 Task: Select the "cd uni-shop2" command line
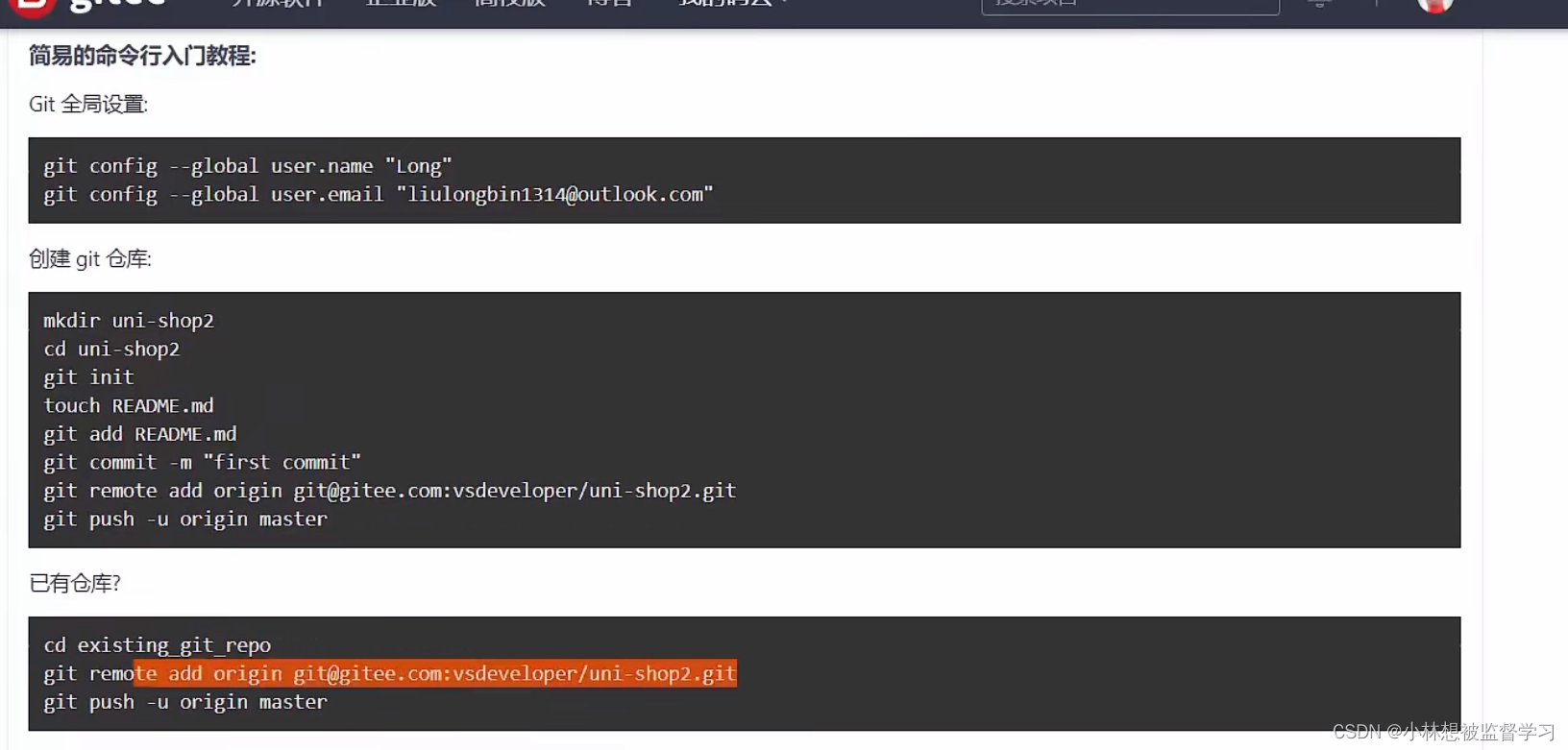(x=111, y=349)
